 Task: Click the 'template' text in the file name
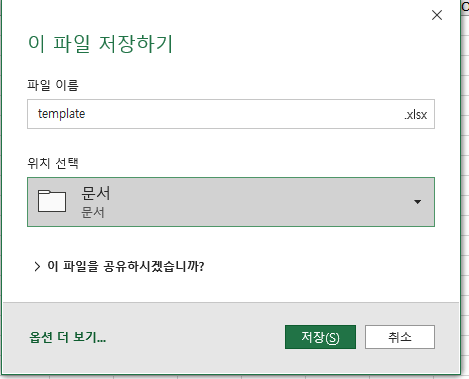(x=61, y=114)
